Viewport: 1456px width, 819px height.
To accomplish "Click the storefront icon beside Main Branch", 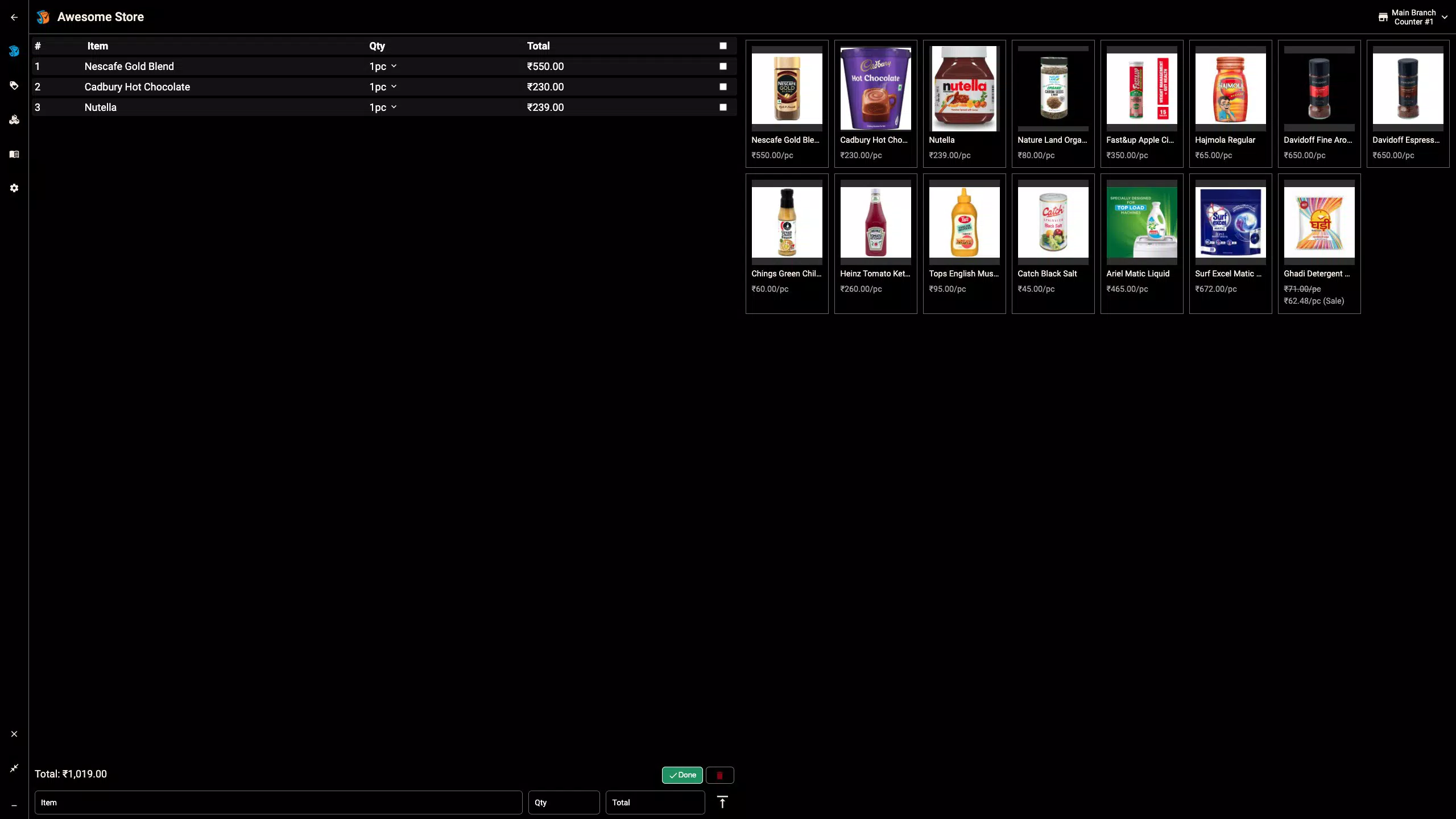I will tap(1383, 17).
